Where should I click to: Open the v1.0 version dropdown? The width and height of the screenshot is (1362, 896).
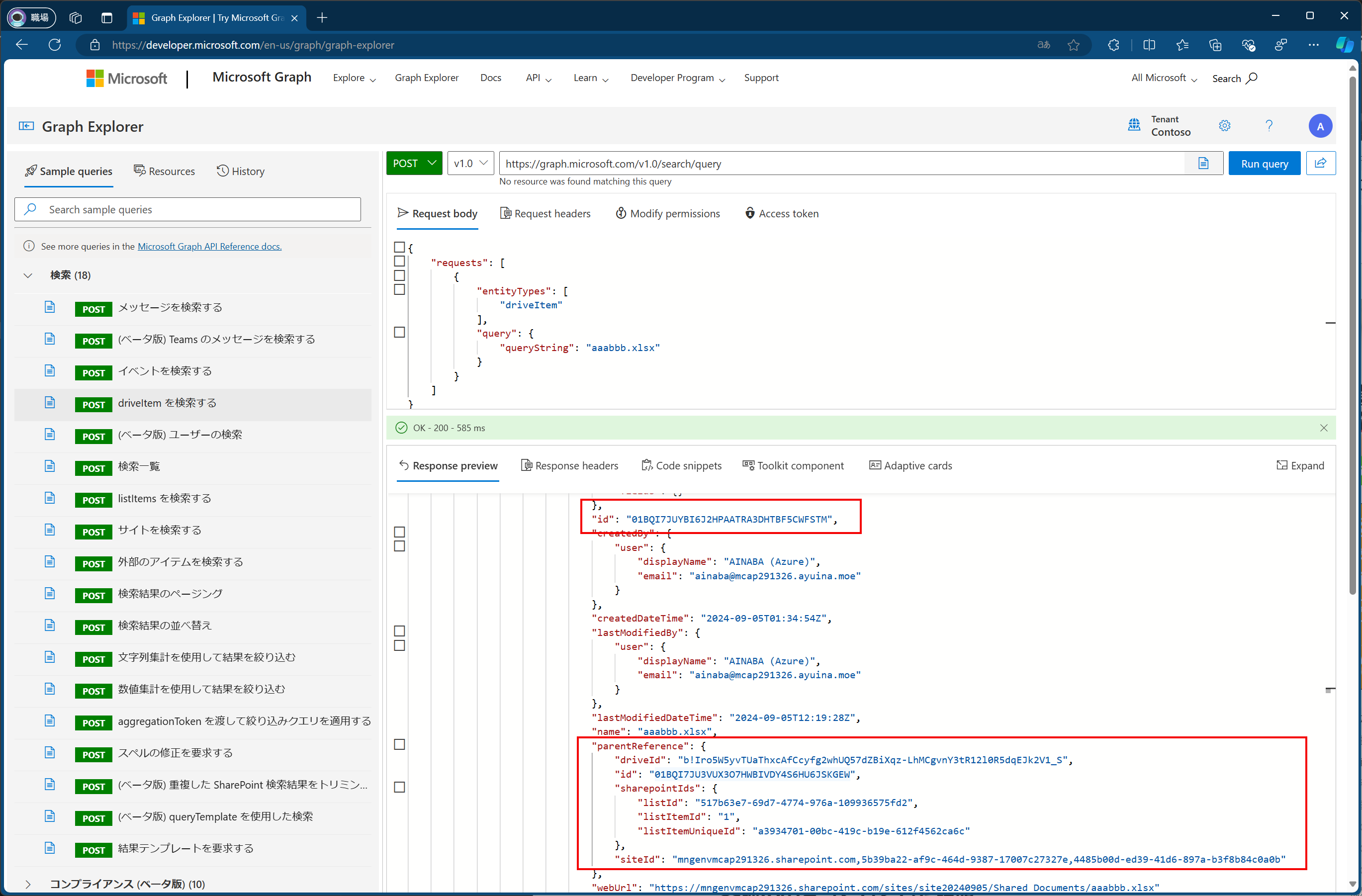(470, 164)
